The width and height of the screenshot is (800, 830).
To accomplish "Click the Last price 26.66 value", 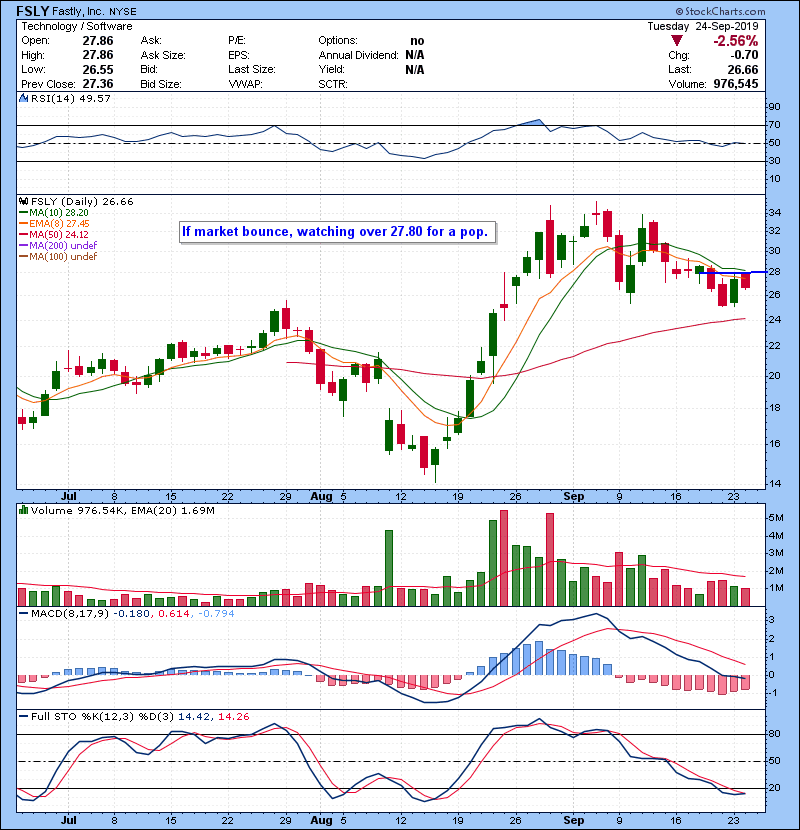I will click(x=742, y=69).
